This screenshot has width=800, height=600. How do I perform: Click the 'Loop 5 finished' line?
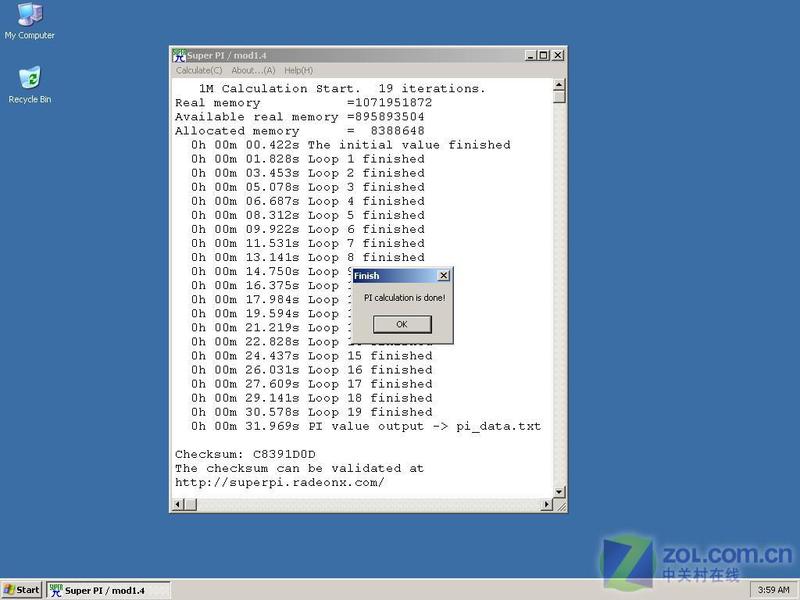tap(308, 215)
